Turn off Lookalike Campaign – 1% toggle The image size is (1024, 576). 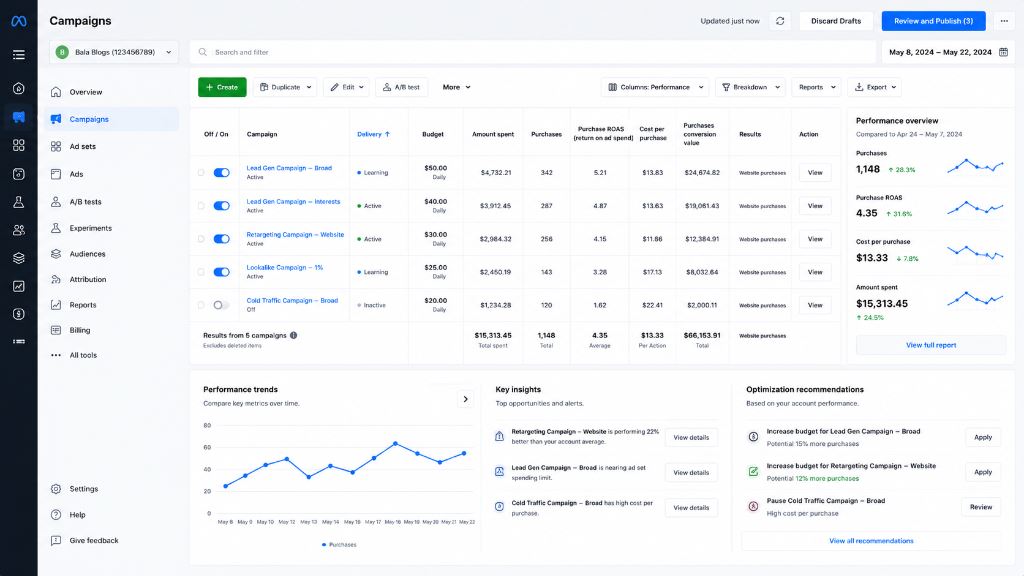pos(221,272)
